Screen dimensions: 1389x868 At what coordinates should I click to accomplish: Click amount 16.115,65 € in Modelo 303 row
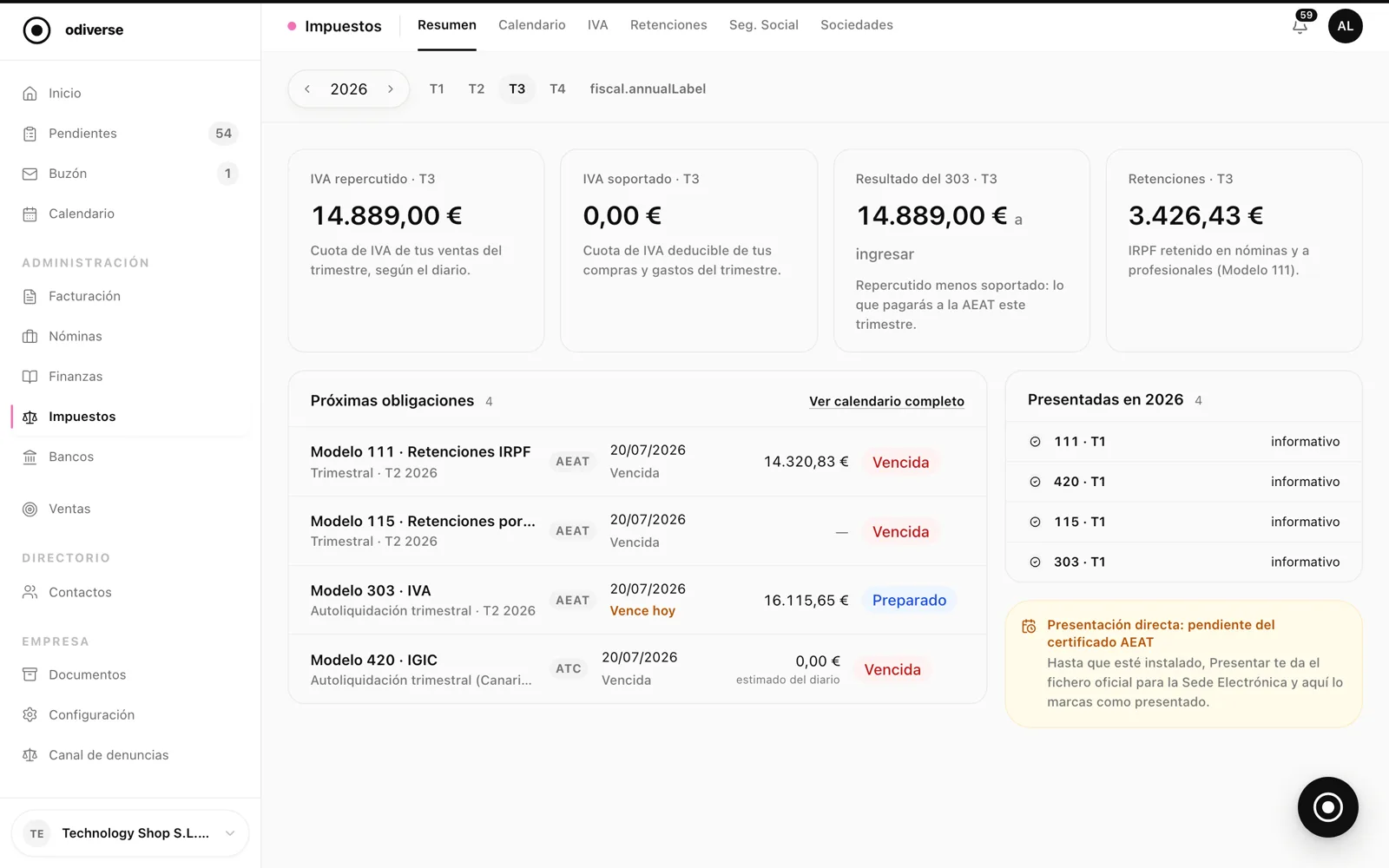pos(806,601)
